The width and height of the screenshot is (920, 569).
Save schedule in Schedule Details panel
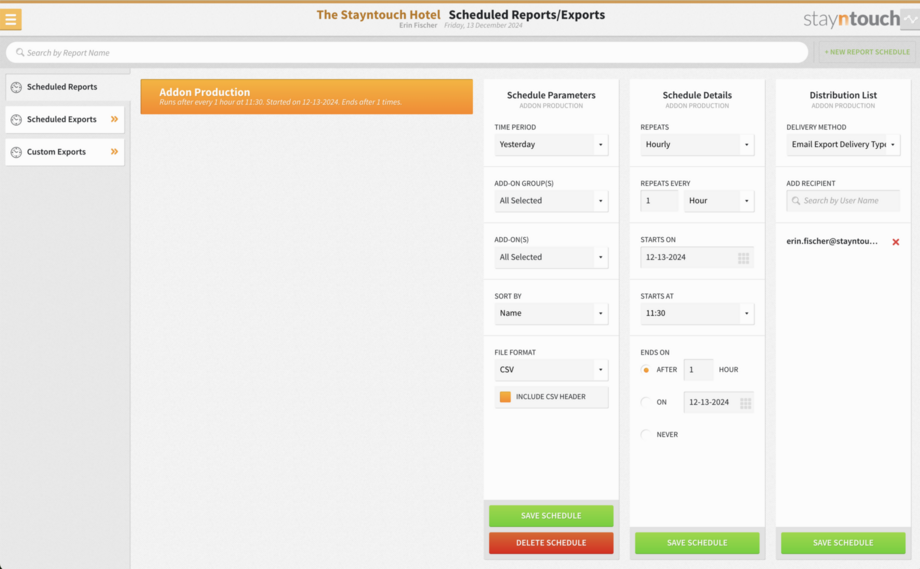click(x=697, y=543)
